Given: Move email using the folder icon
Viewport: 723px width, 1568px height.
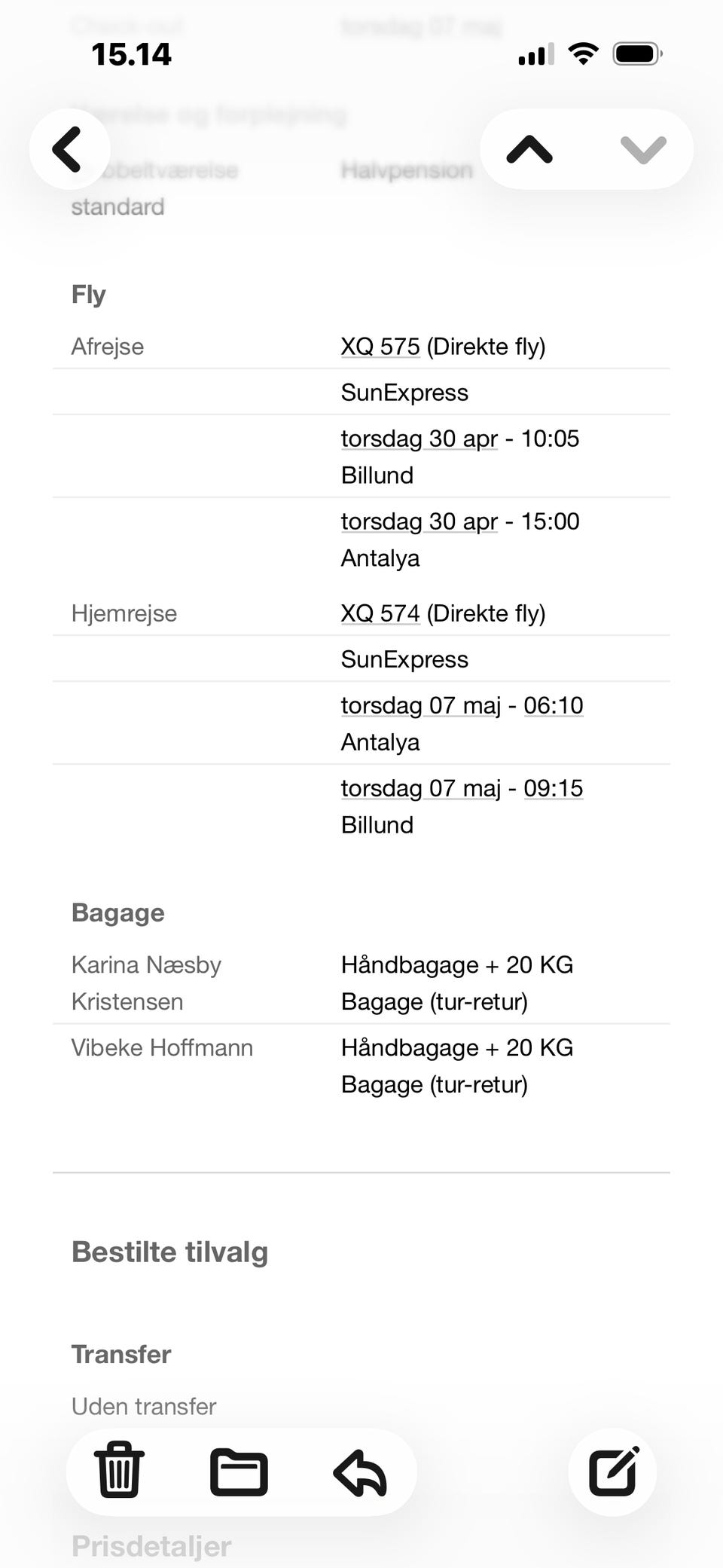Looking at the screenshot, I should pos(239,1472).
